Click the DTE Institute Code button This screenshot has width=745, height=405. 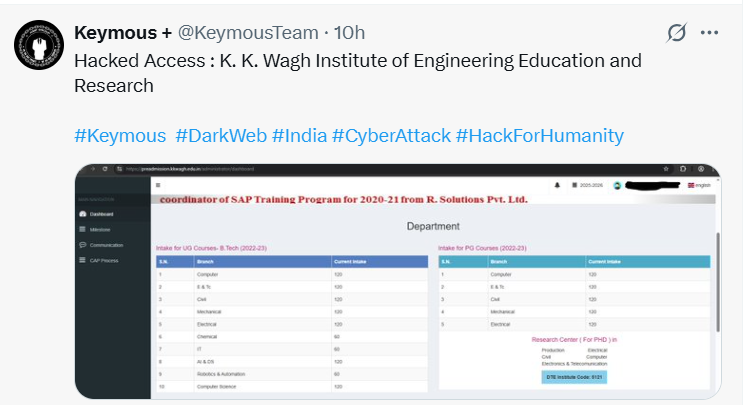click(x=574, y=377)
